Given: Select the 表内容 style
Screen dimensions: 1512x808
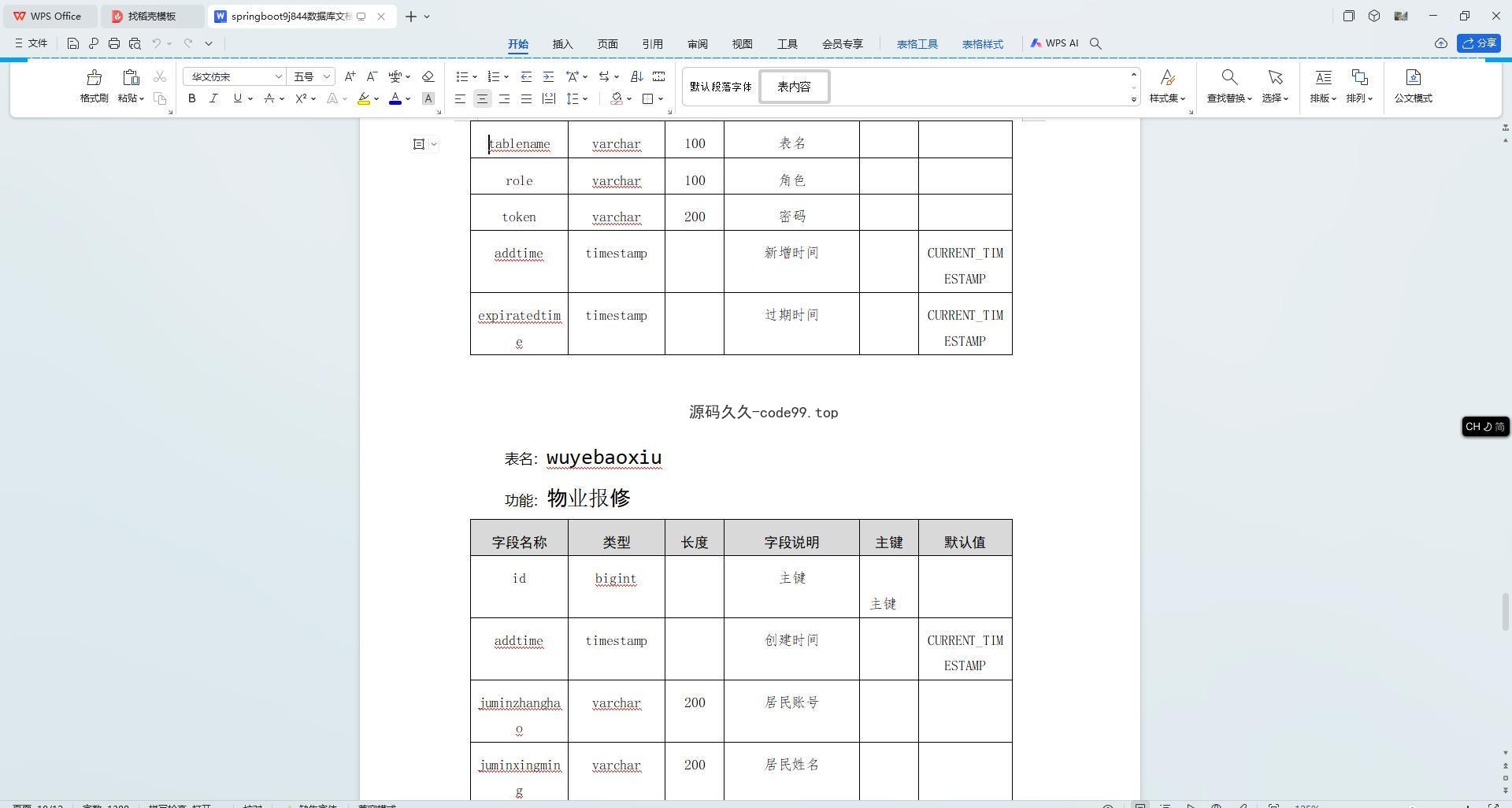Looking at the screenshot, I should click(794, 87).
